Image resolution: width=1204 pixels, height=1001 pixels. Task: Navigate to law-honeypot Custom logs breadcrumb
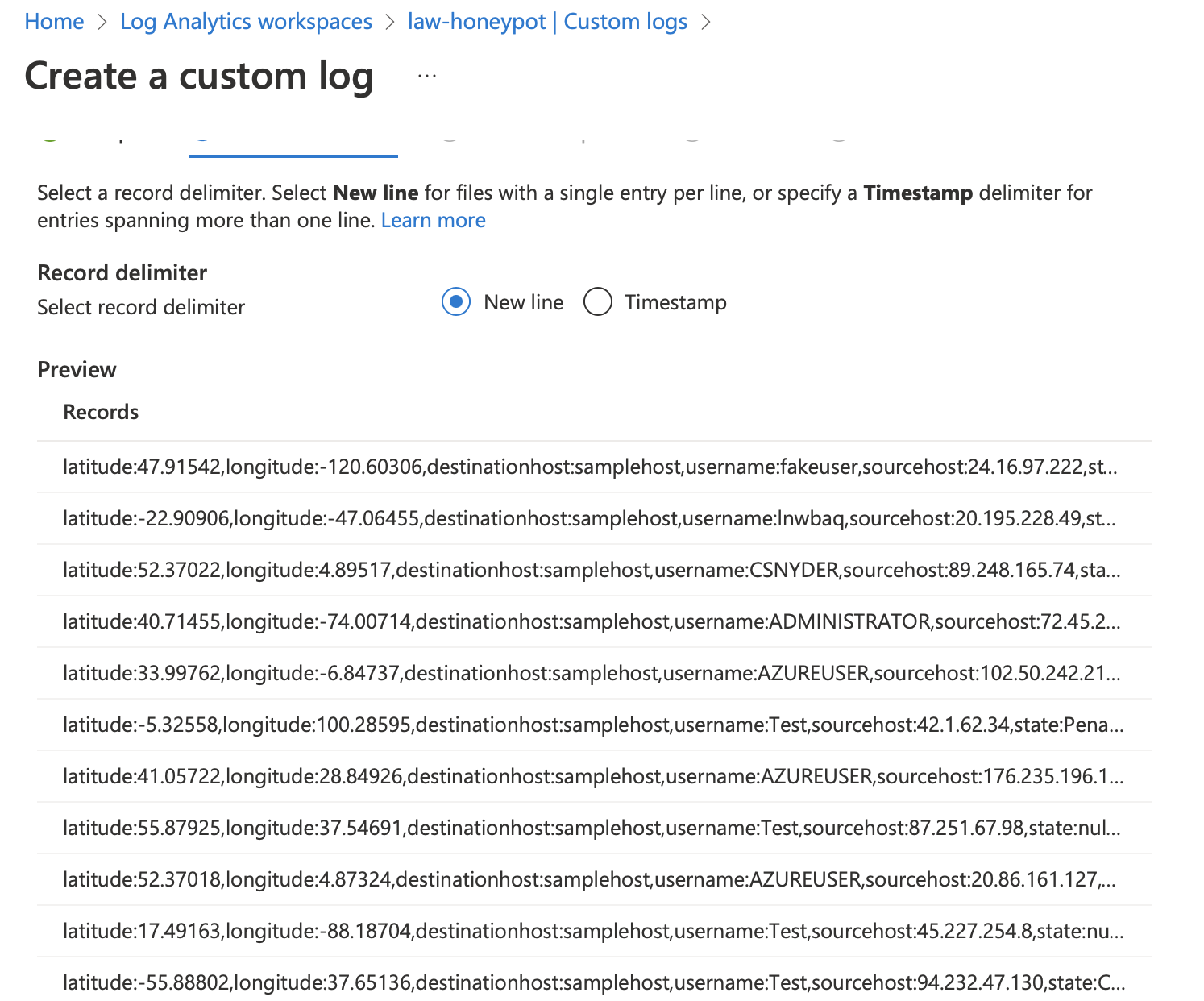[547, 22]
